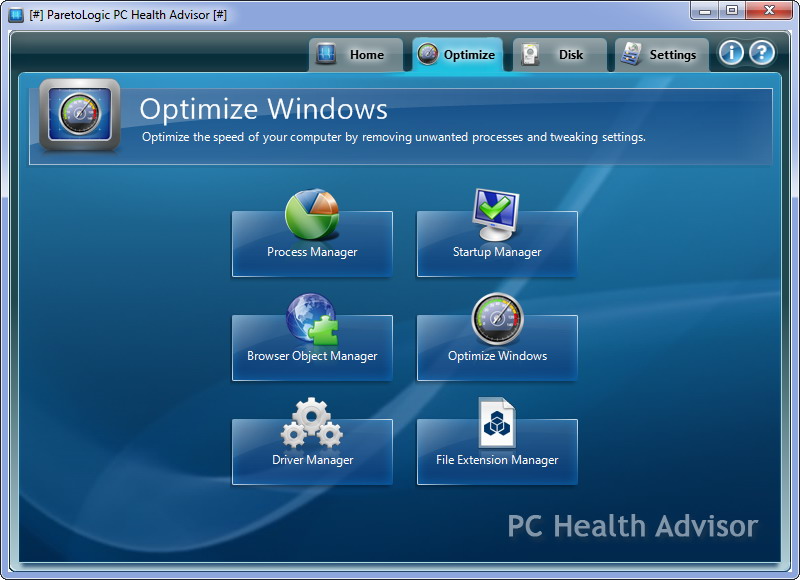
Task: Open the Settings tab
Action: click(661, 55)
